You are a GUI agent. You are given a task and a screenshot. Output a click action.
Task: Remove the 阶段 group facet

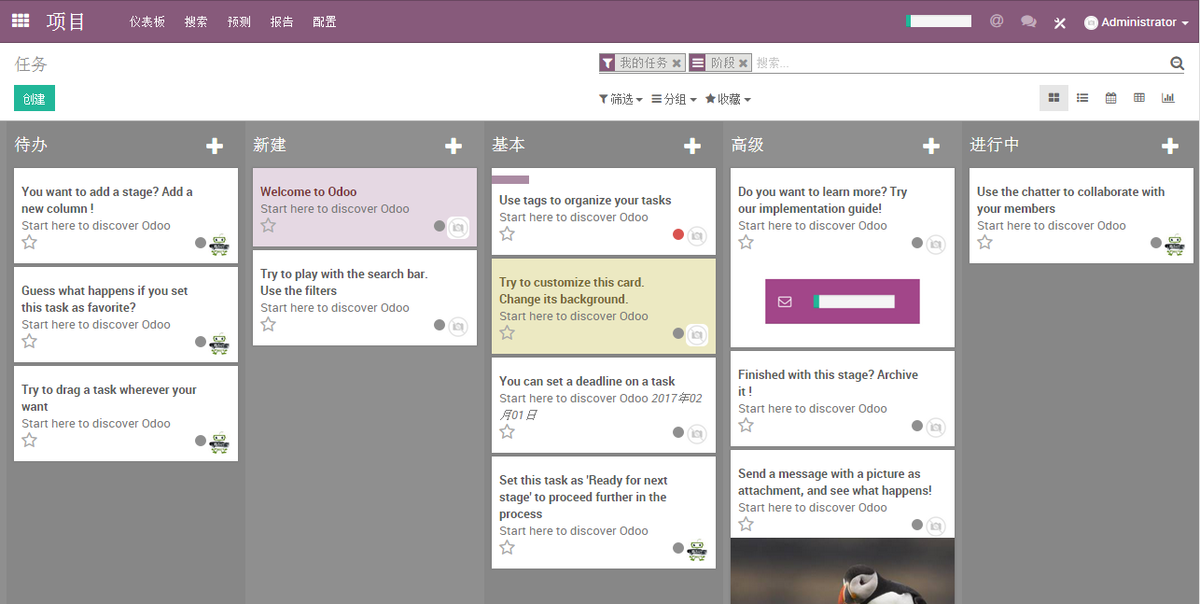[x=743, y=64]
